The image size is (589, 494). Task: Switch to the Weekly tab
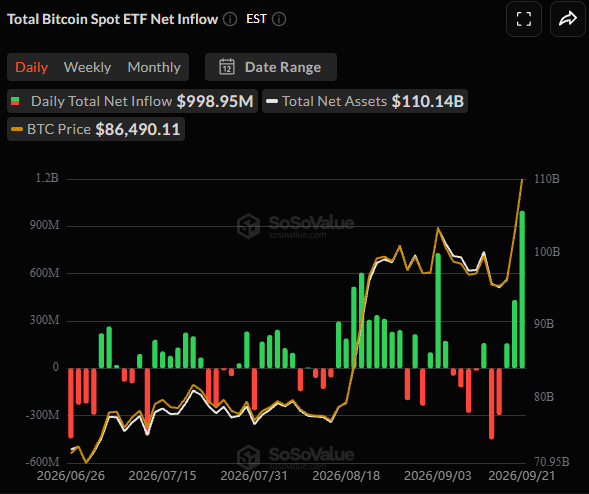(88, 67)
